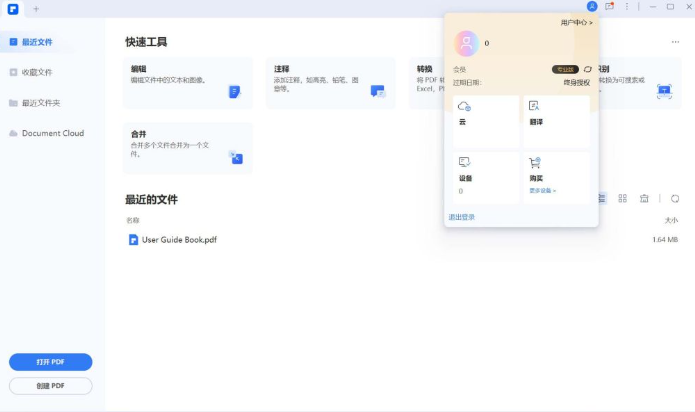This screenshot has width=695, height=412.
Task: Switch recent files to grid view
Action: pos(623,199)
